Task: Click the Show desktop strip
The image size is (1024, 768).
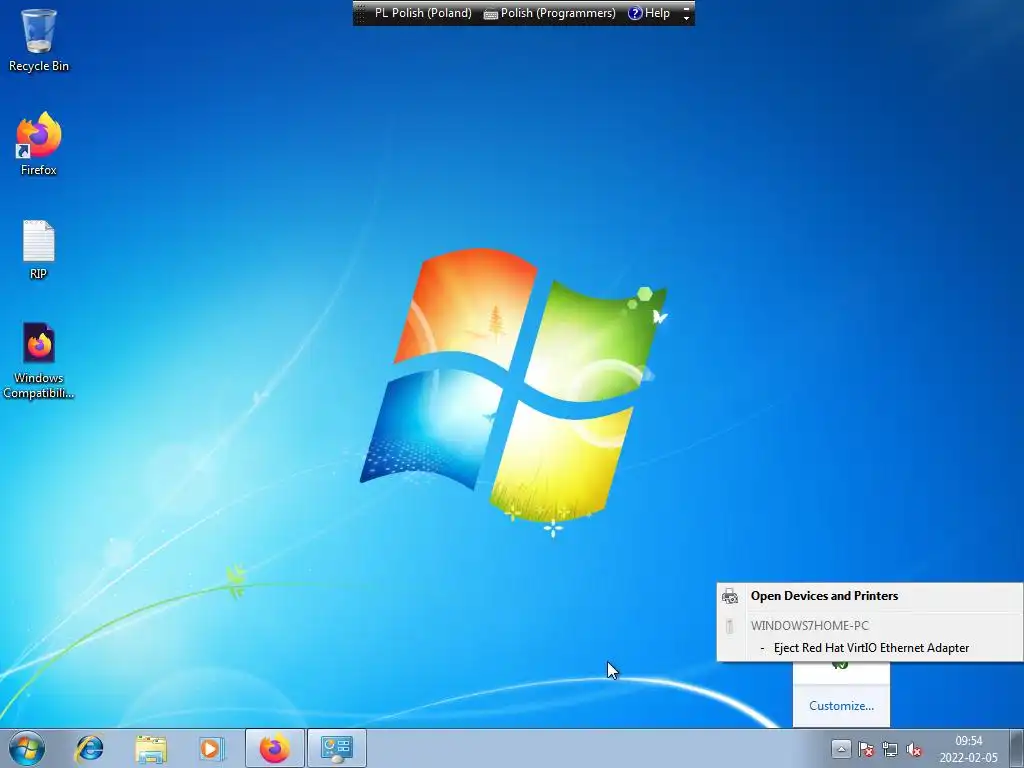Action: (1017, 748)
